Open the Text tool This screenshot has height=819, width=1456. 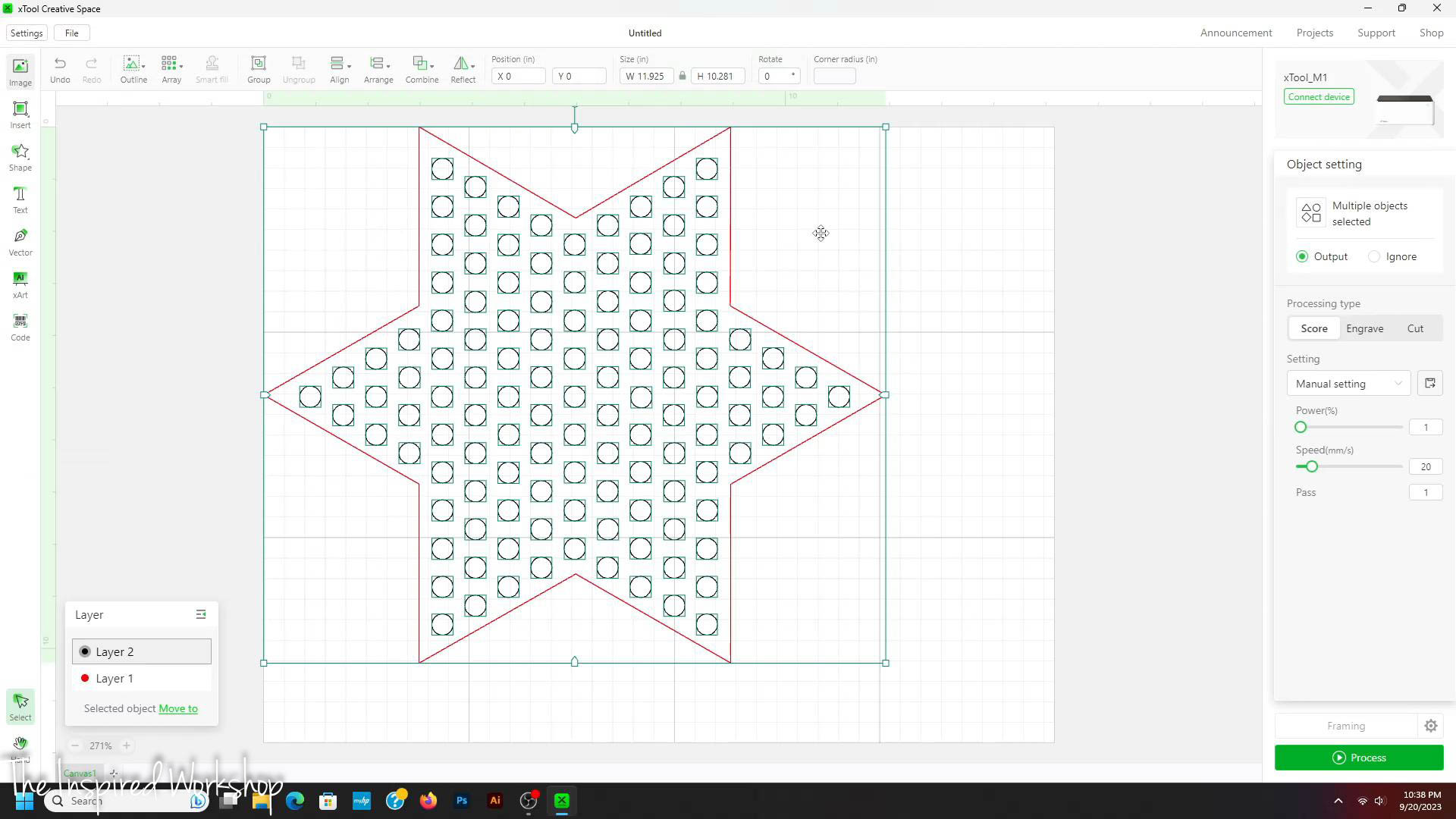[x=20, y=199]
